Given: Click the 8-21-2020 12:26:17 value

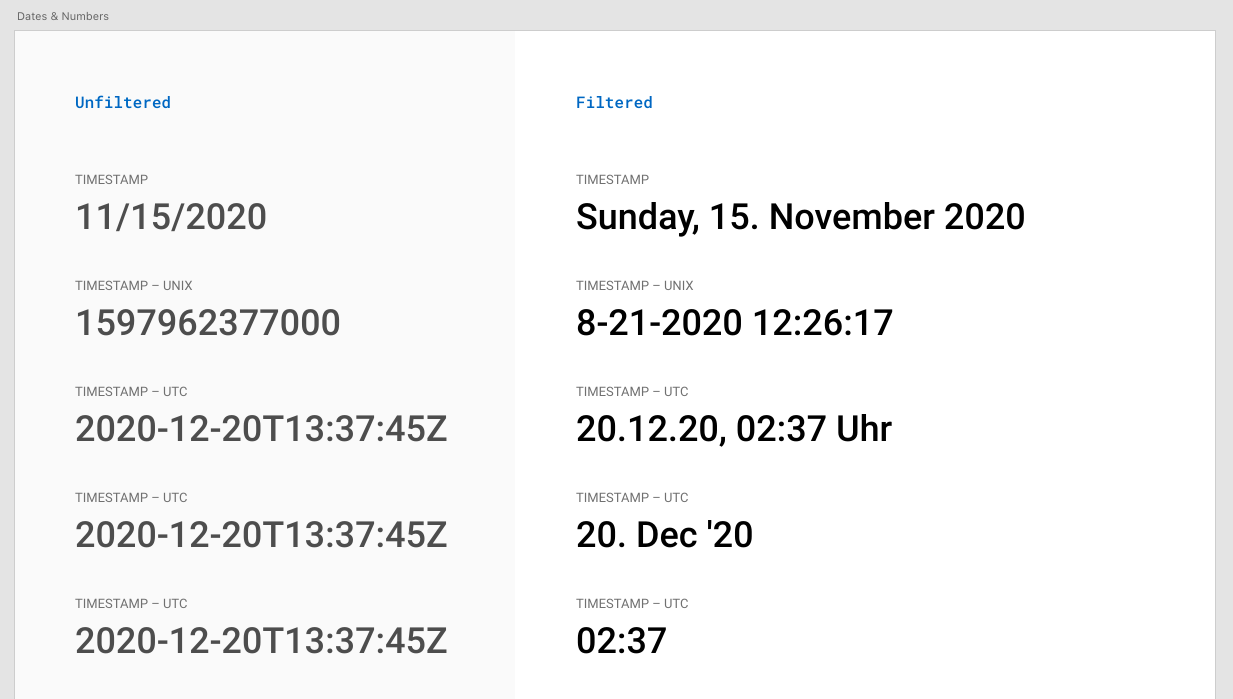Looking at the screenshot, I should point(734,323).
